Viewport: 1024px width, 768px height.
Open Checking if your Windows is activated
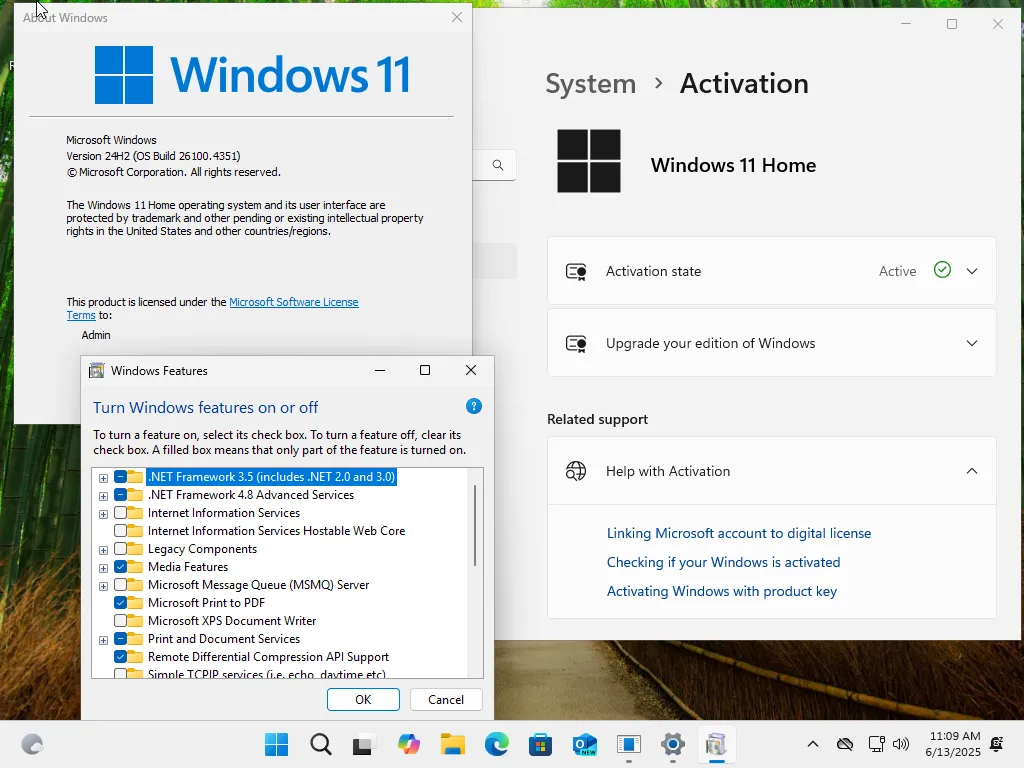coord(723,562)
